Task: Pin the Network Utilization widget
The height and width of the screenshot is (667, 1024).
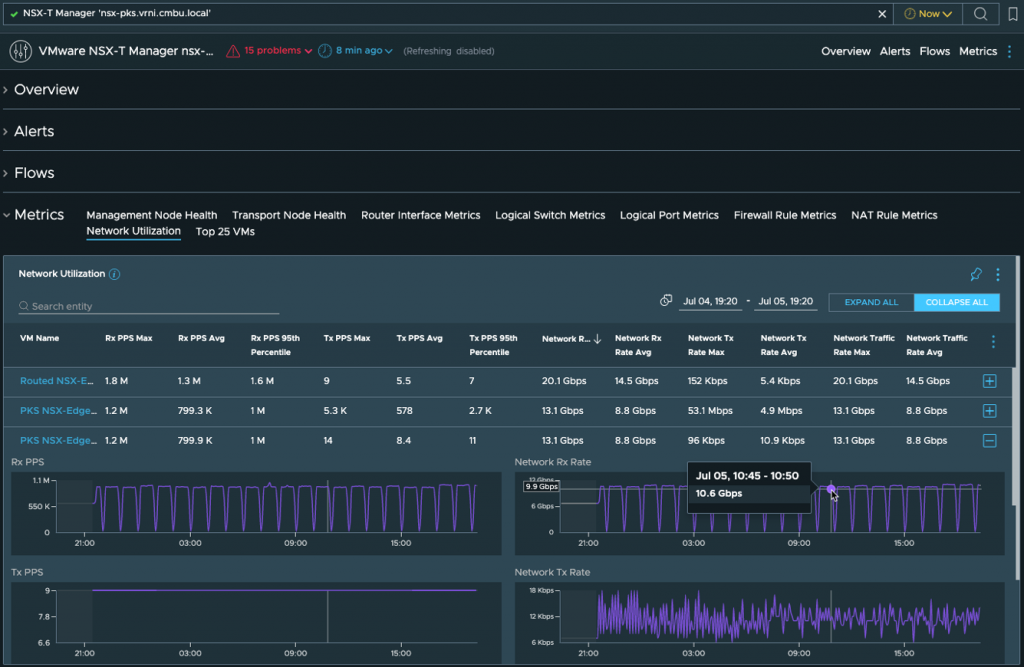Action: coord(976,274)
